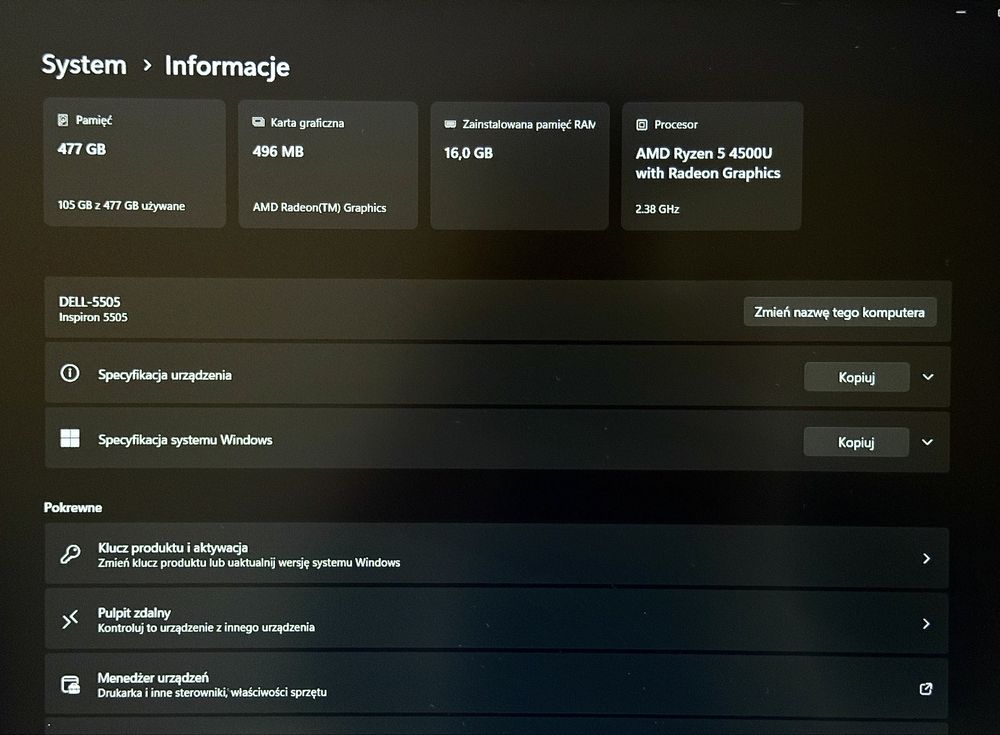This screenshot has height=735, width=1000.
Task: Click the AMD Radeon(TM) Graphics label
Action: [x=319, y=207]
